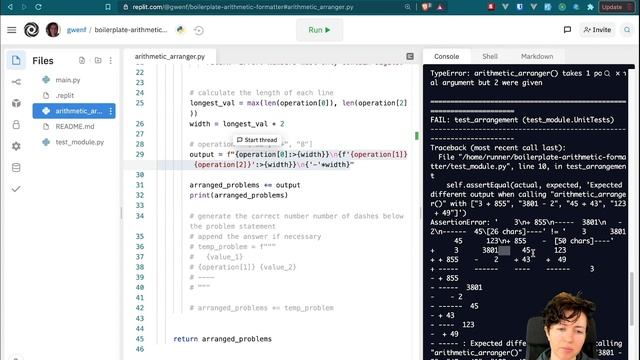
Task: Open the Packages cube sidebar icon
Action: (16, 103)
